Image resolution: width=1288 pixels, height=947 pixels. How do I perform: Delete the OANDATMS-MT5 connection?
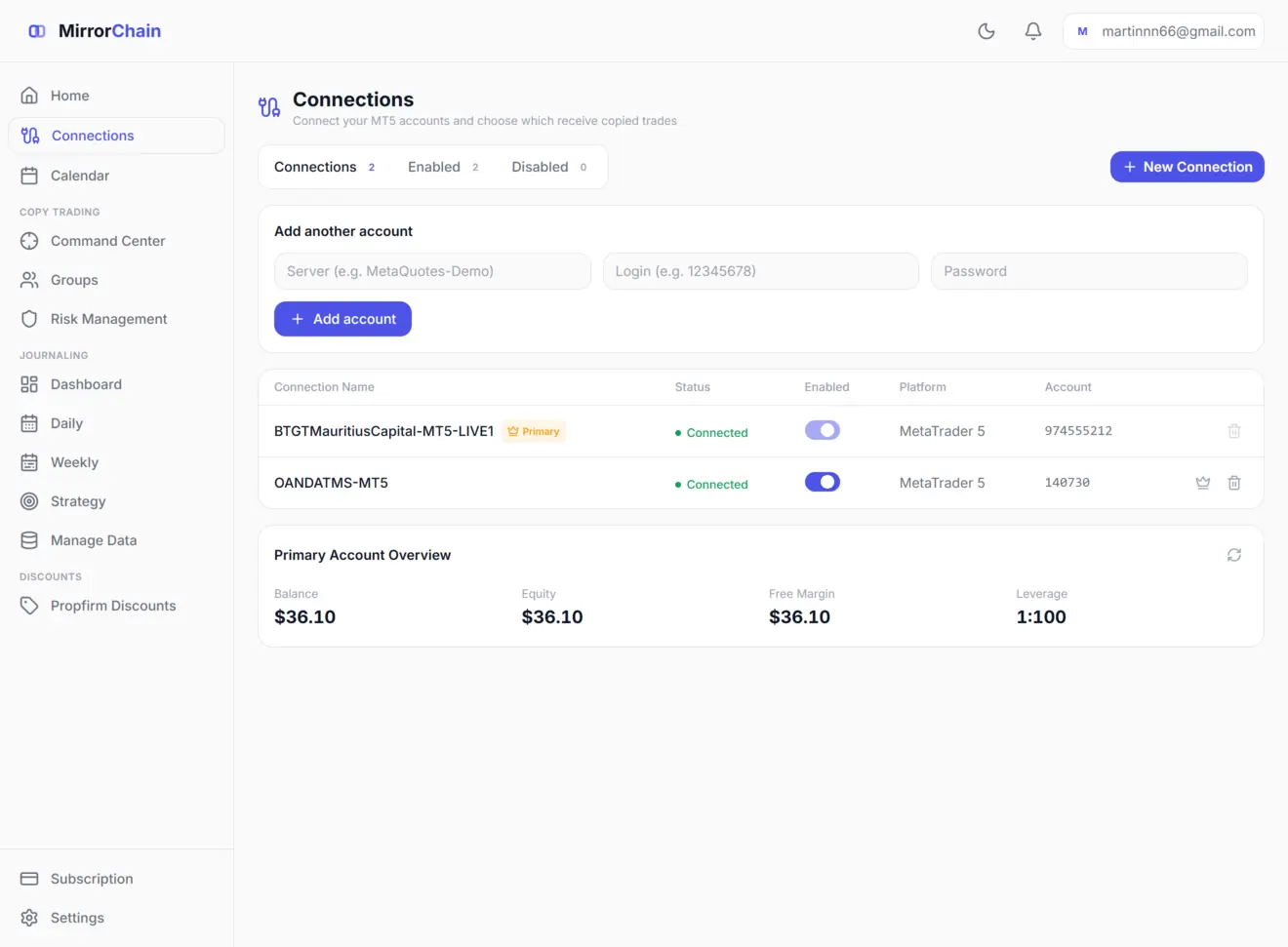pos(1234,483)
